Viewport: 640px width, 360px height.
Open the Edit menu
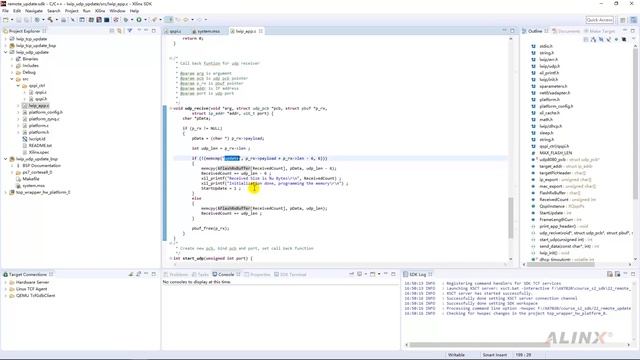17,11
